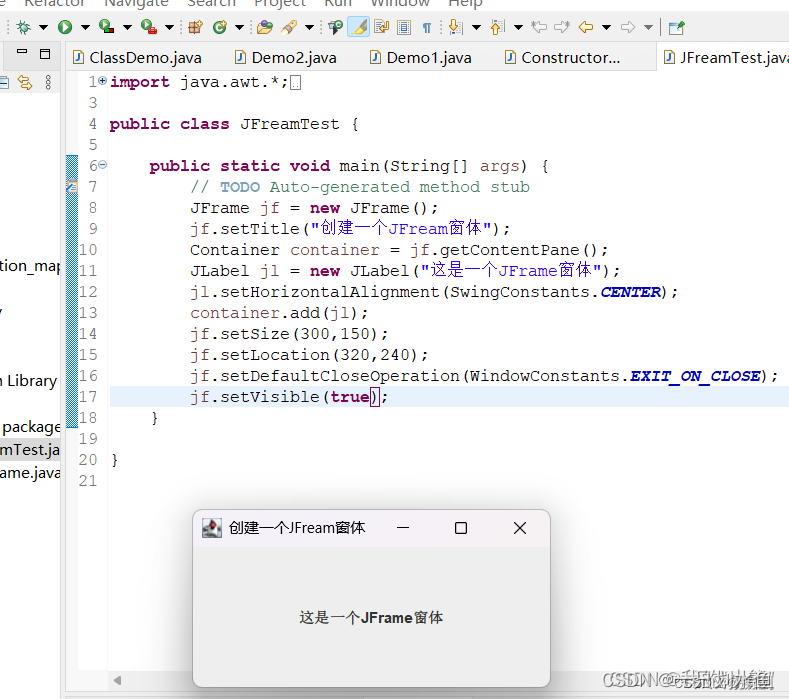Click the Open Type folder icon
The height and width of the screenshot is (699, 789).
point(265,27)
